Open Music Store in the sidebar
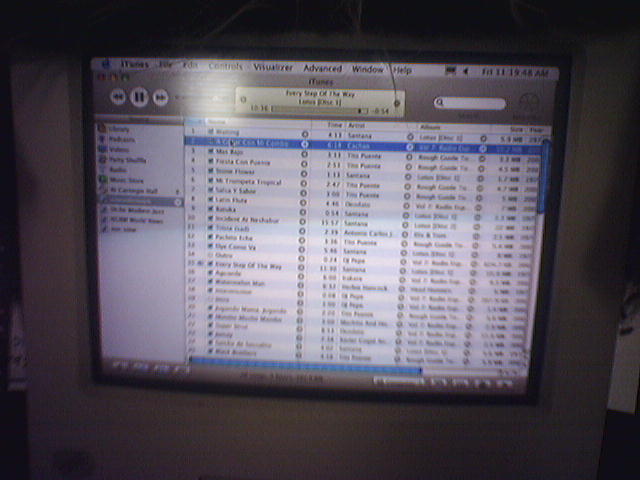This screenshot has height=480, width=640. (x=125, y=180)
